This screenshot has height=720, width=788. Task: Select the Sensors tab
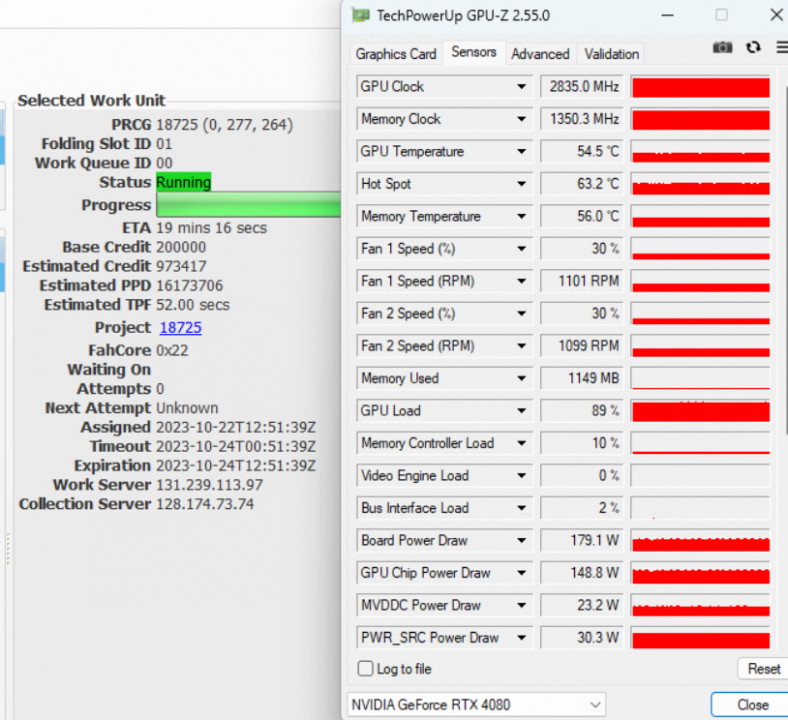tap(473, 52)
